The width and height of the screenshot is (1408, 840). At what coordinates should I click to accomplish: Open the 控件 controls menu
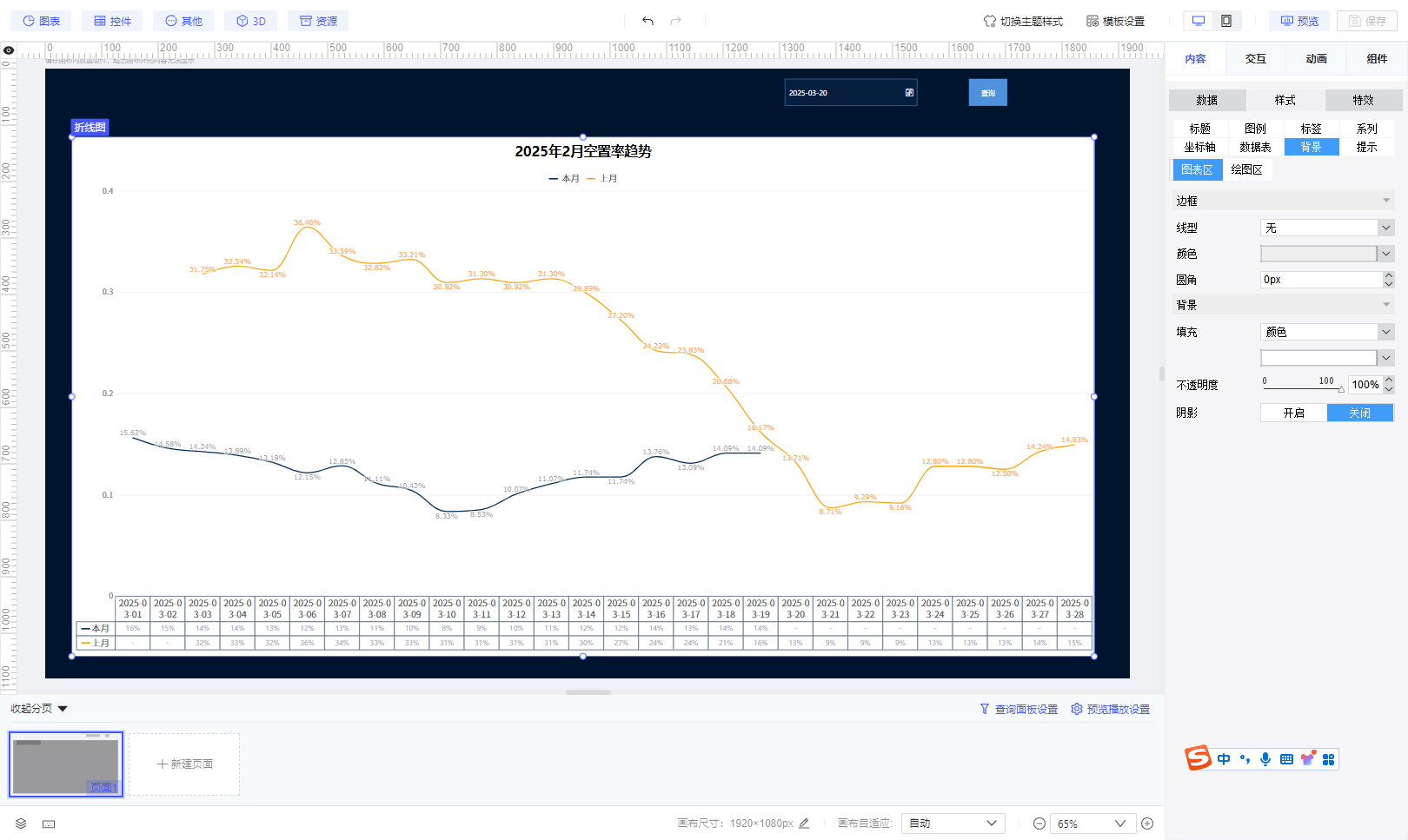pyautogui.click(x=113, y=21)
